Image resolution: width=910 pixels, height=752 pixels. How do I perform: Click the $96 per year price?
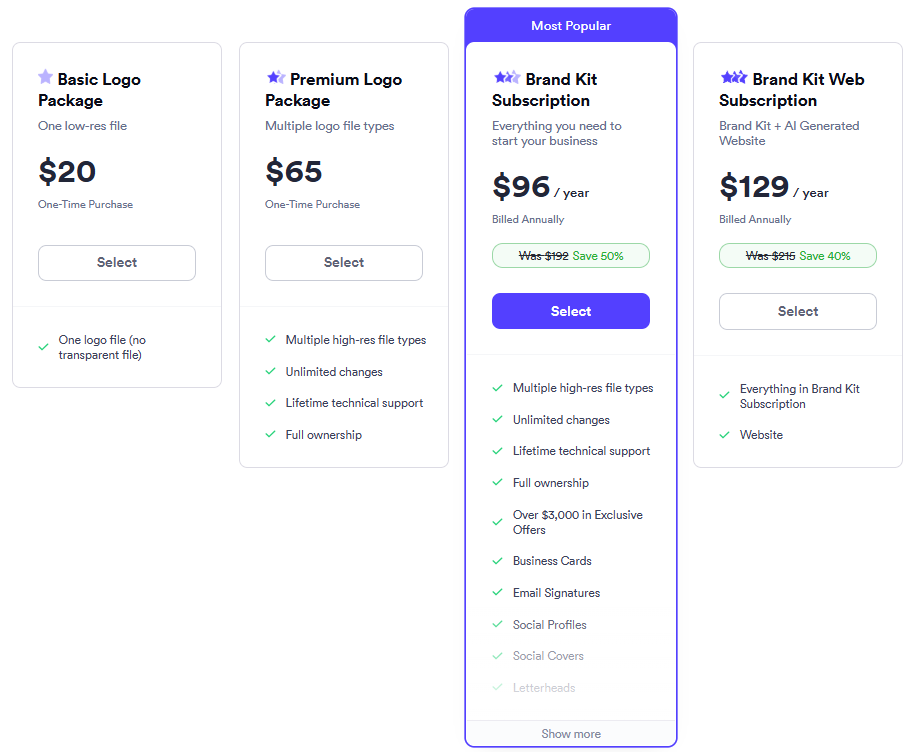pyautogui.click(x=541, y=188)
